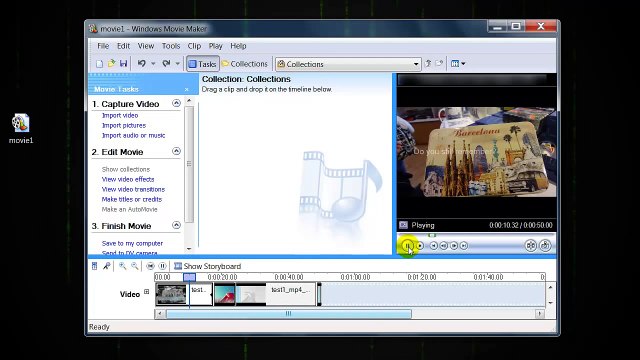
Task: Toggle the Collections pane button
Action: click(x=244, y=64)
